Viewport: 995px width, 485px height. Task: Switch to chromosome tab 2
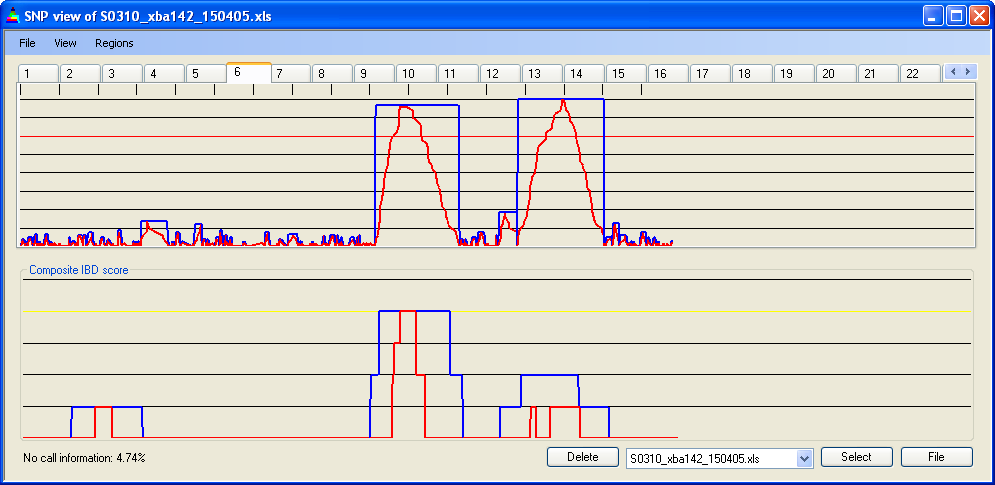80,74
